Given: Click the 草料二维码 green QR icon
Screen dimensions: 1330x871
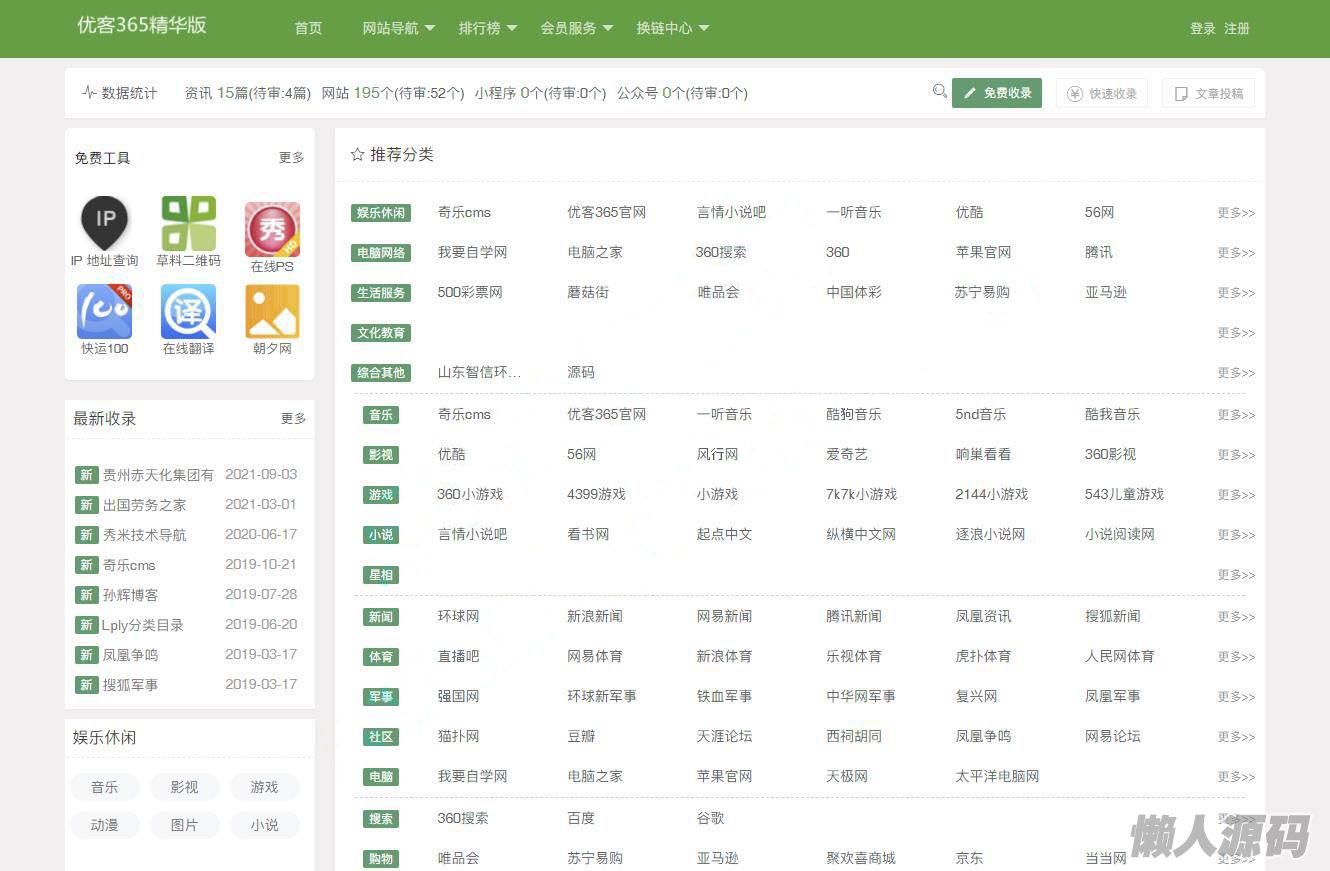Looking at the screenshot, I should pos(188,223).
